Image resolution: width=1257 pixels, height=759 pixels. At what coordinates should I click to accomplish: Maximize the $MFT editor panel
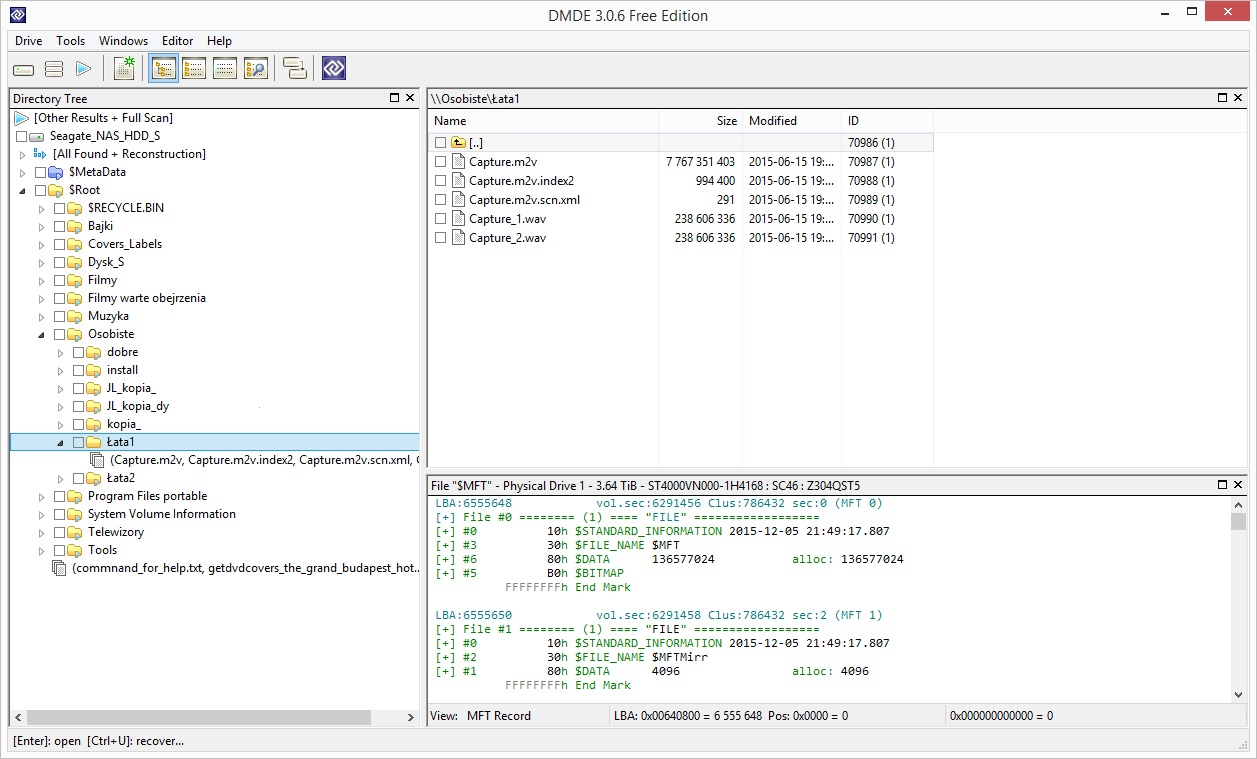click(x=1223, y=485)
